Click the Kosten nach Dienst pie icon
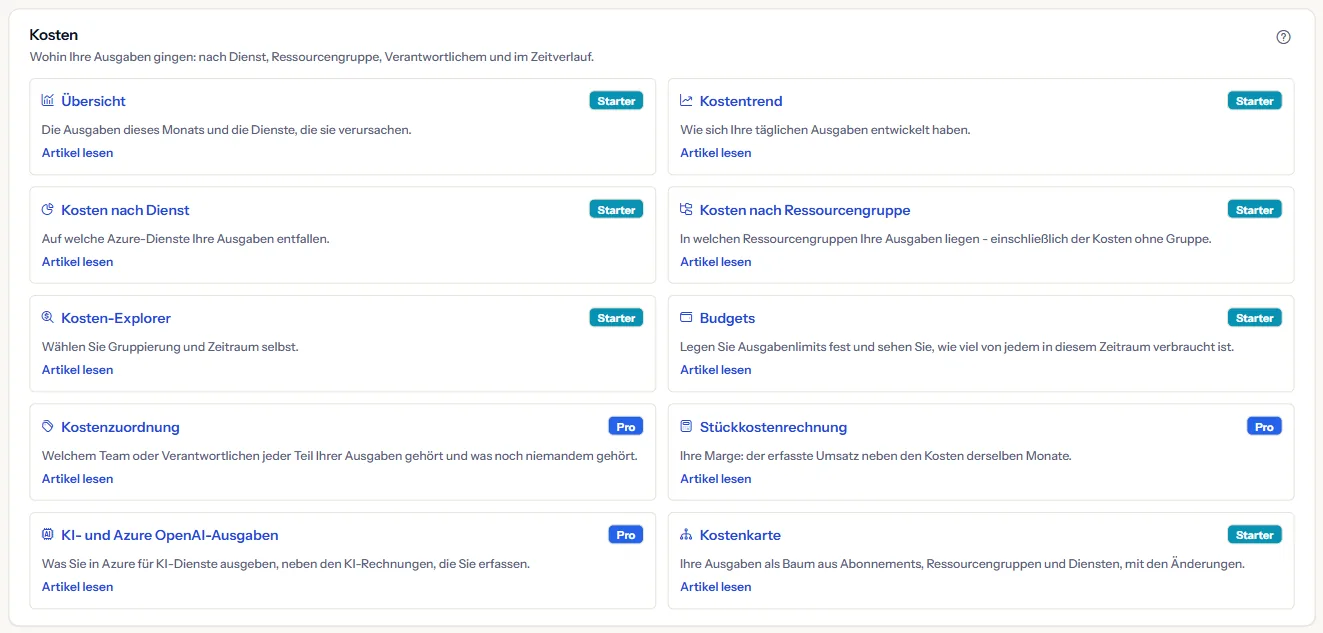The width and height of the screenshot is (1323, 633). (48, 210)
